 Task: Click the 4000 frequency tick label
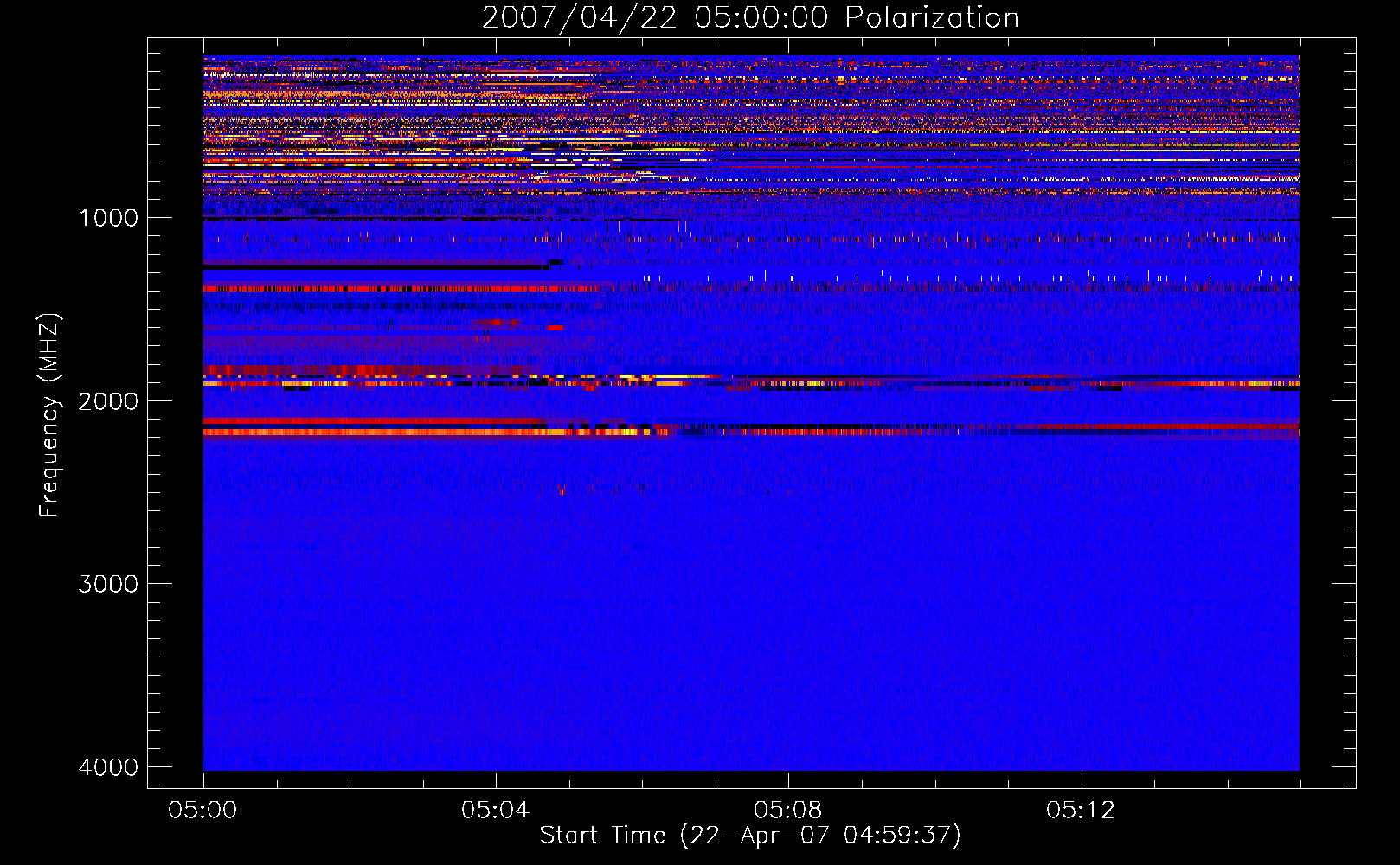pyautogui.click(x=108, y=767)
